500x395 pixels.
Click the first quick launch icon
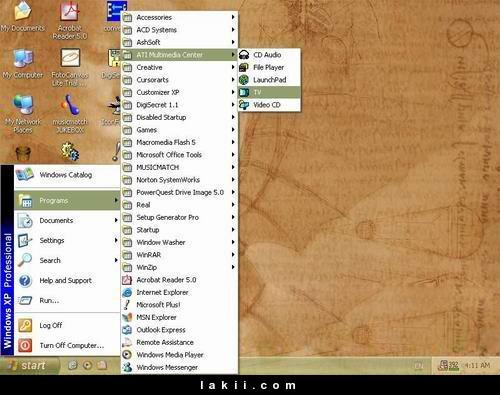(x=72, y=366)
